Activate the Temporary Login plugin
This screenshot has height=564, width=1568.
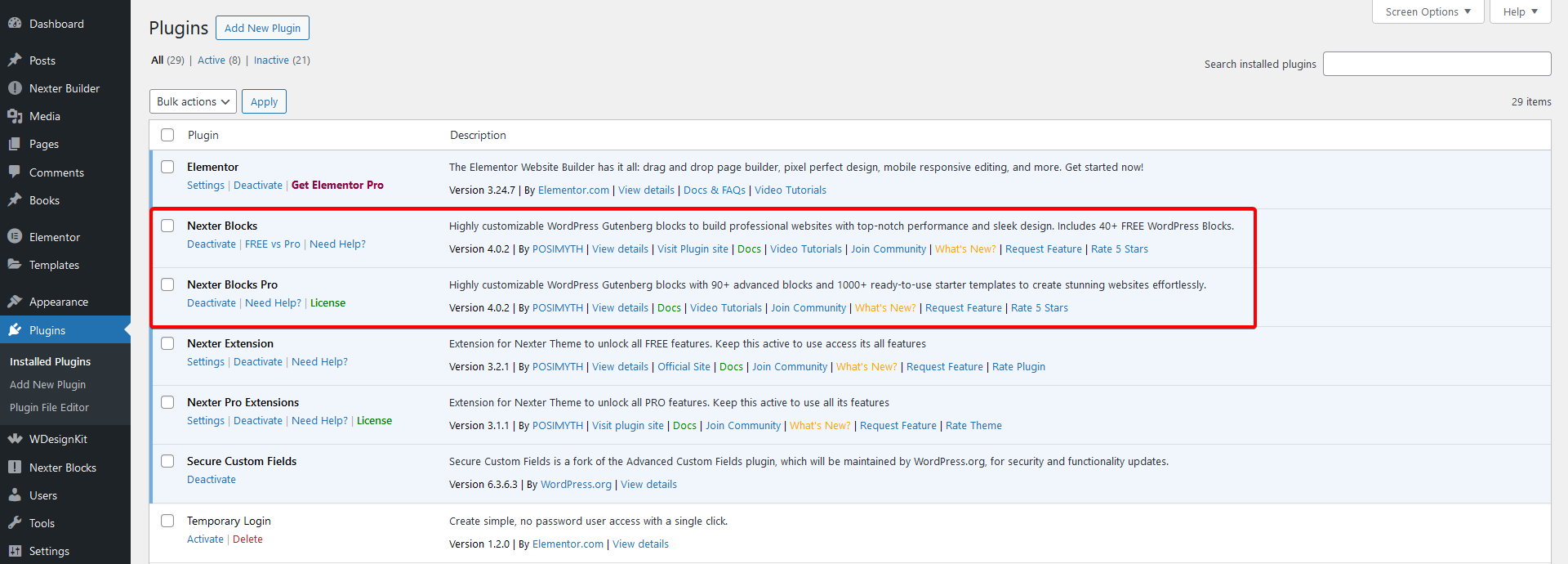coord(205,539)
